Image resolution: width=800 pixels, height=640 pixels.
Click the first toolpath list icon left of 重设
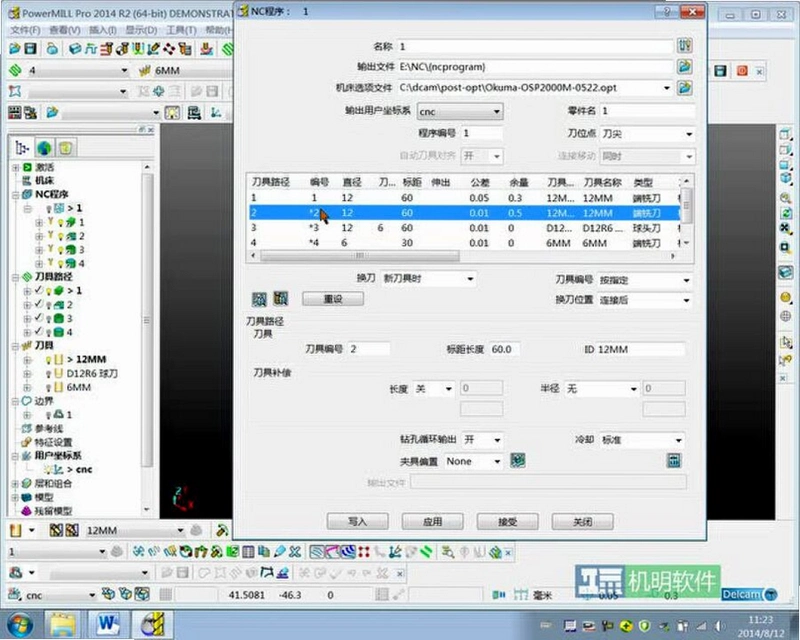[259, 299]
